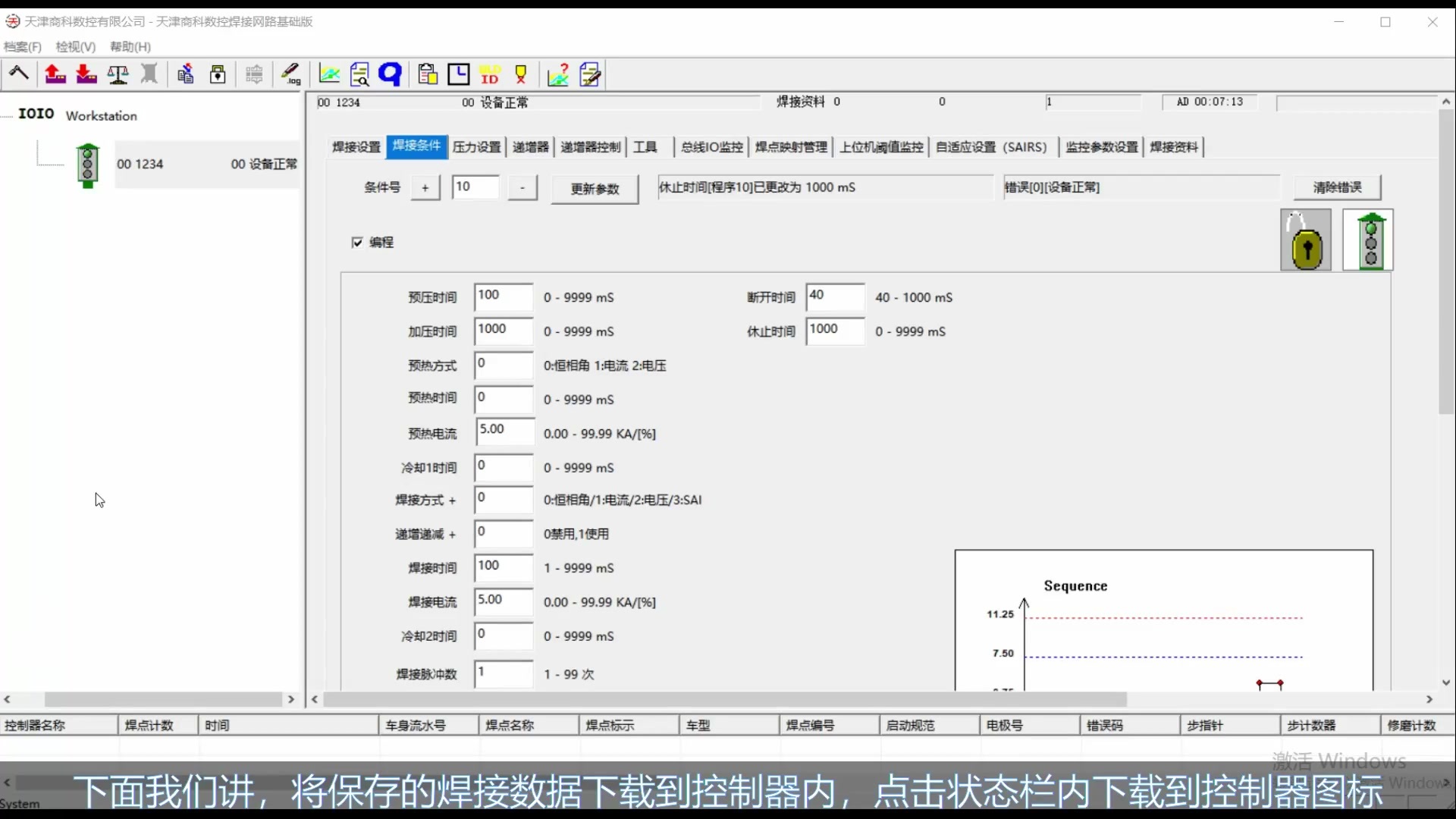Viewport: 1456px width, 819px height.
Task: Click the tree panel horizontal scroll right arrow
Action: click(291, 699)
